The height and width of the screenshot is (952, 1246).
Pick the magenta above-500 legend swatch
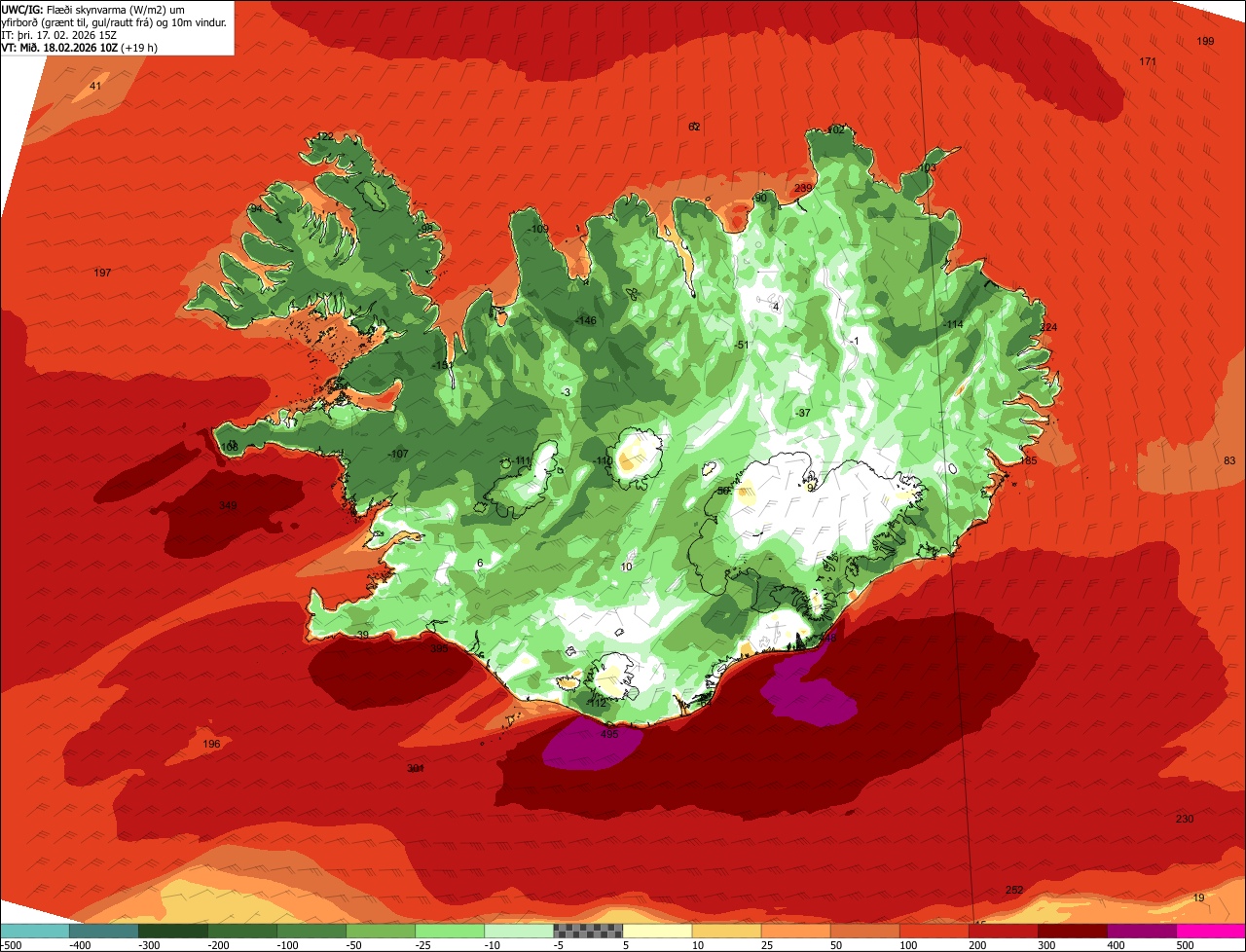click(1211, 931)
